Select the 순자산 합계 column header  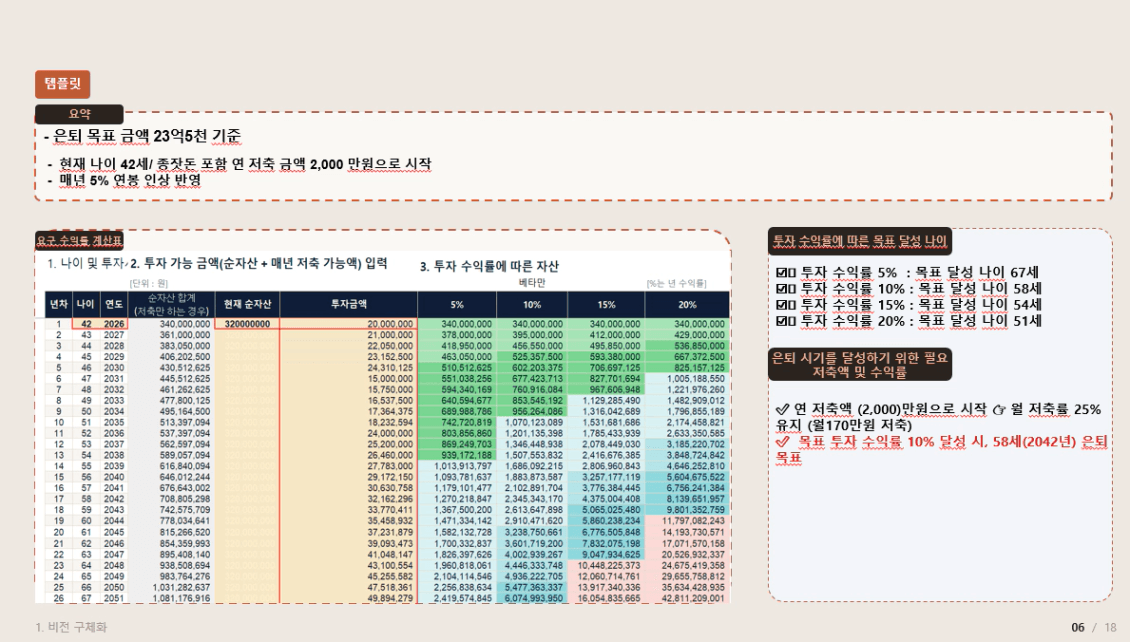(171, 305)
